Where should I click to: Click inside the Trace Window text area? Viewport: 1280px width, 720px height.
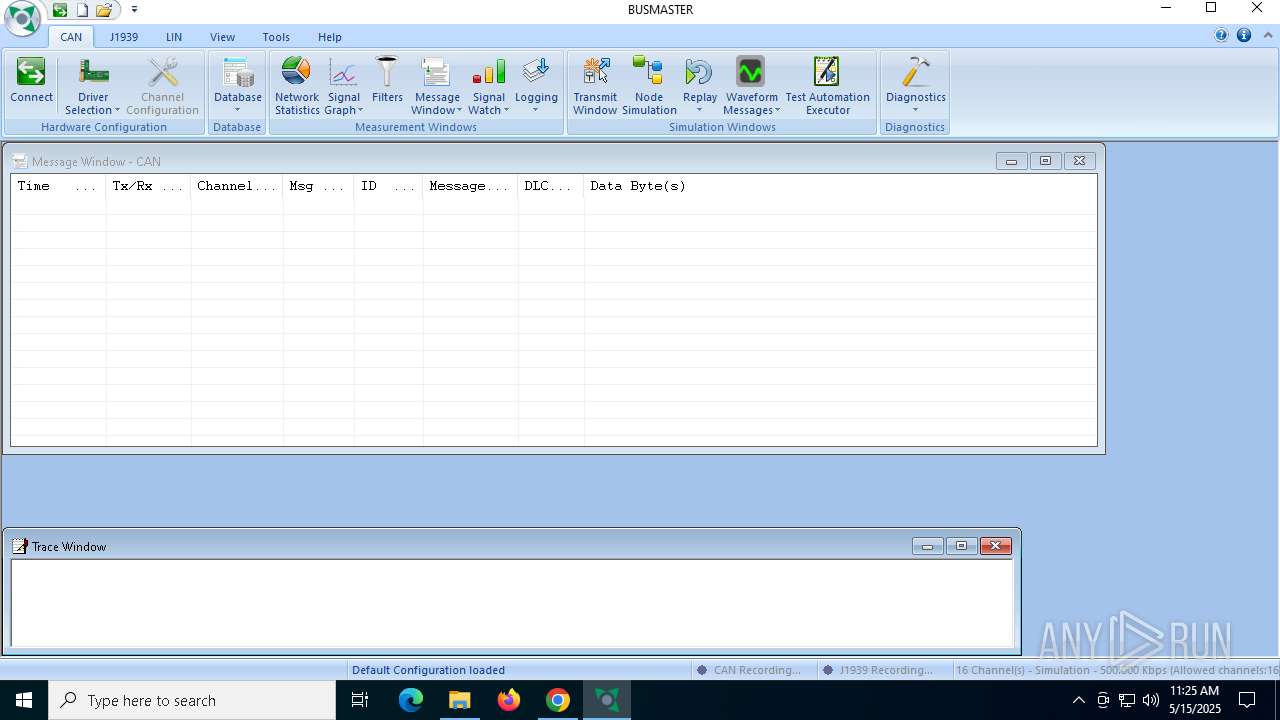(512, 603)
